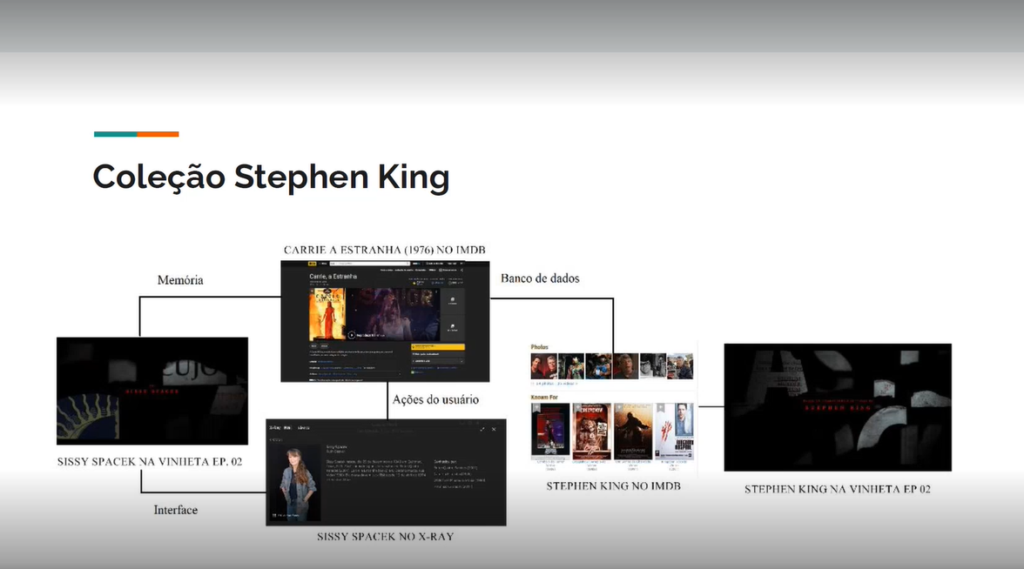Select the Sissy Spacek vignette frame image
The height and width of the screenshot is (569, 1024).
pos(152,391)
